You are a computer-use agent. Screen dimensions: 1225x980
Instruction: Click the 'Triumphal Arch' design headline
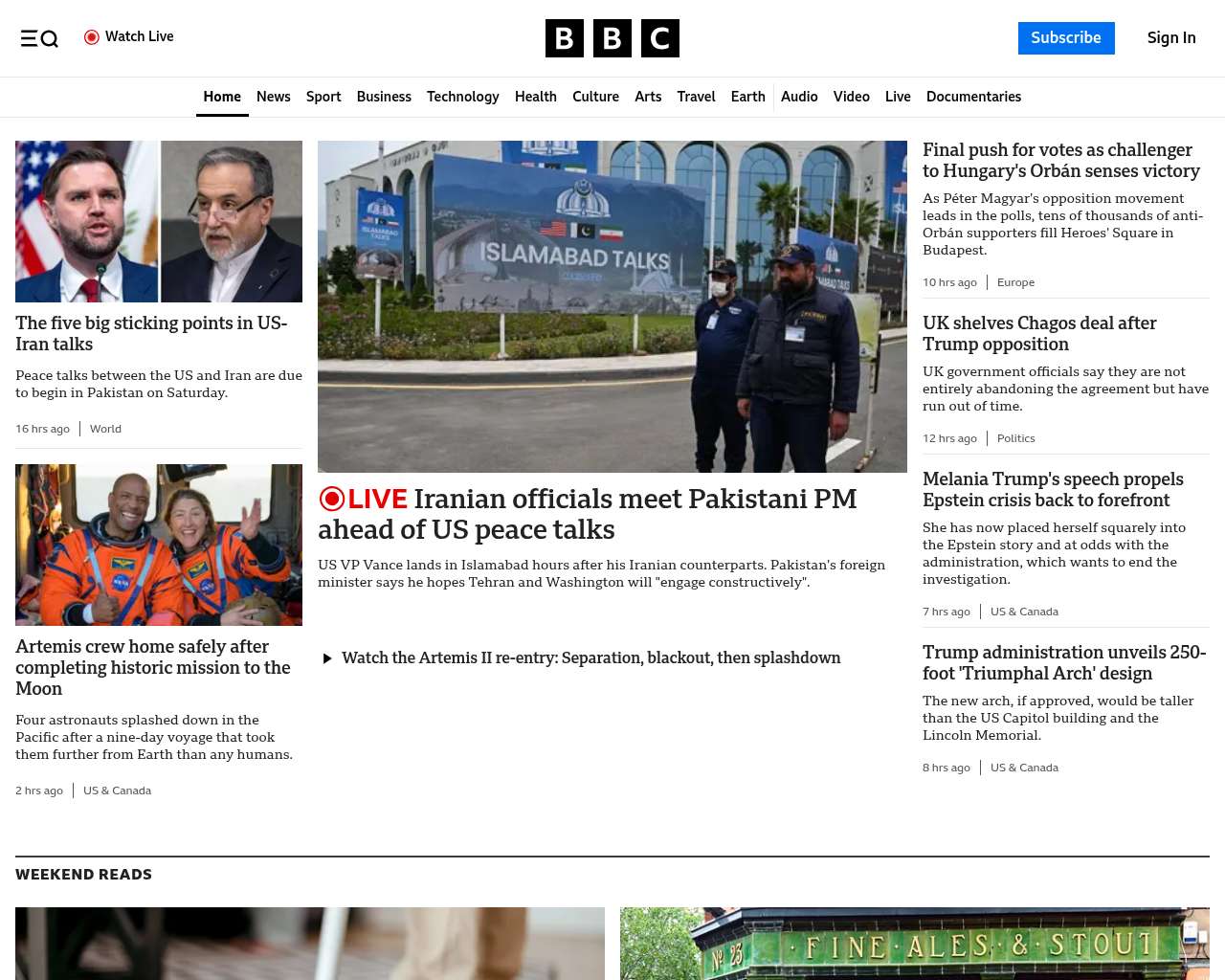point(1063,662)
